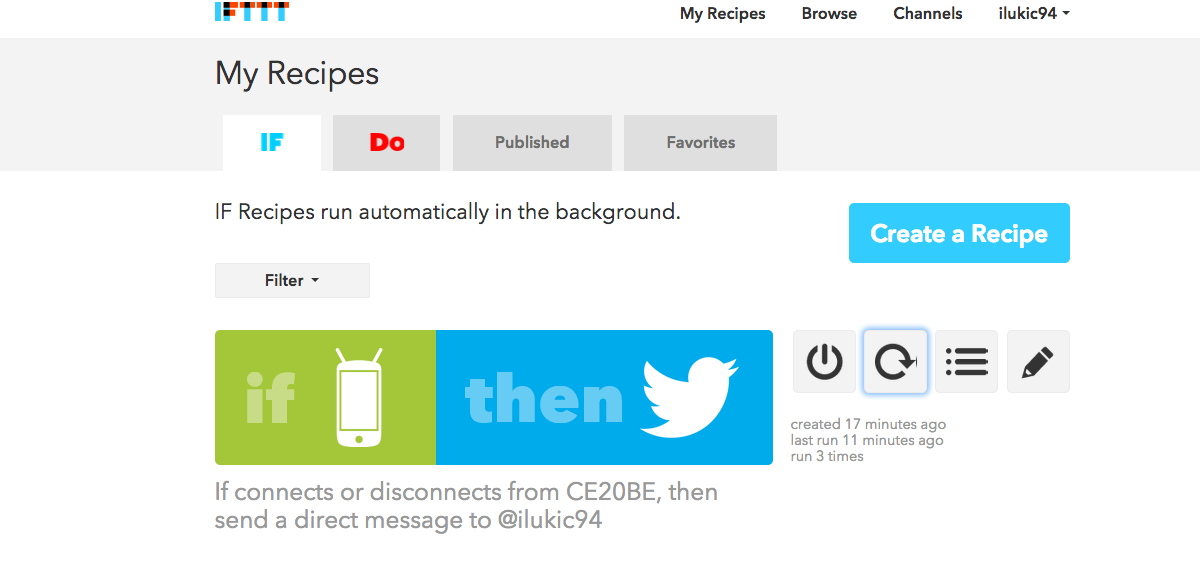Open My Recipes in the navigation
This screenshot has width=1200, height=583.
click(x=722, y=14)
